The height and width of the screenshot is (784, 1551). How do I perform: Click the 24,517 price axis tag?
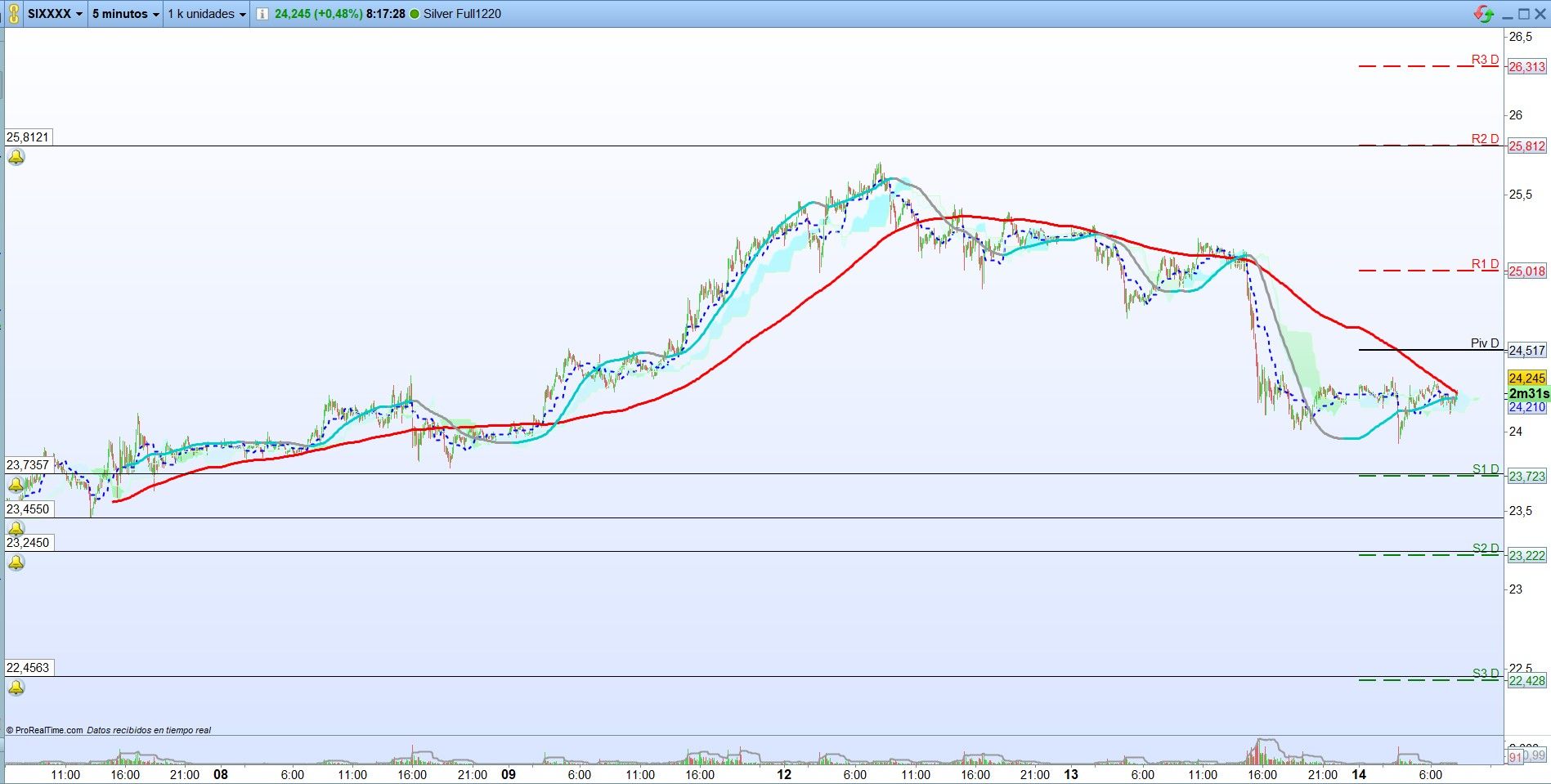click(x=1526, y=351)
